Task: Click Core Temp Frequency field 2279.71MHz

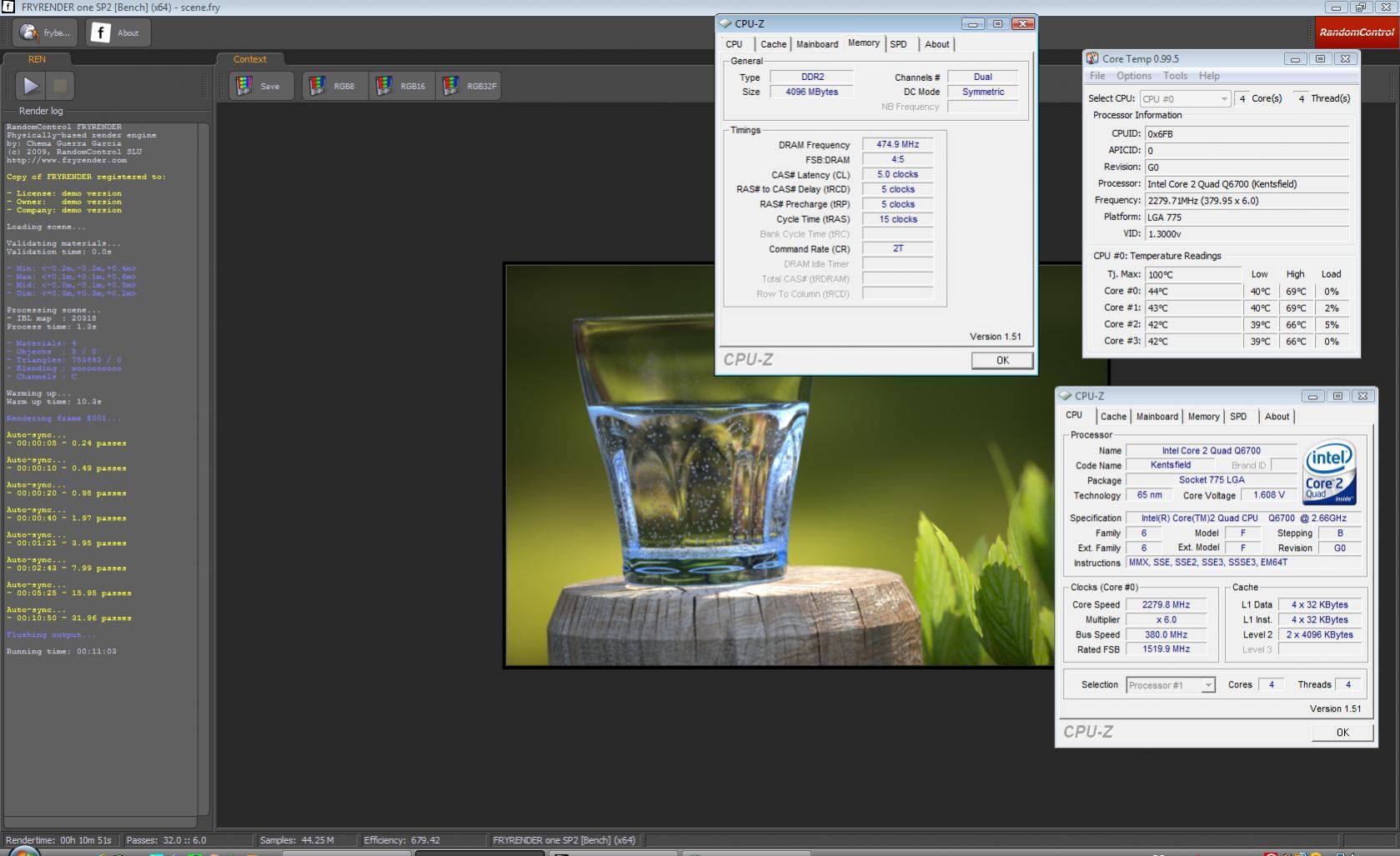Action: coord(1246,201)
